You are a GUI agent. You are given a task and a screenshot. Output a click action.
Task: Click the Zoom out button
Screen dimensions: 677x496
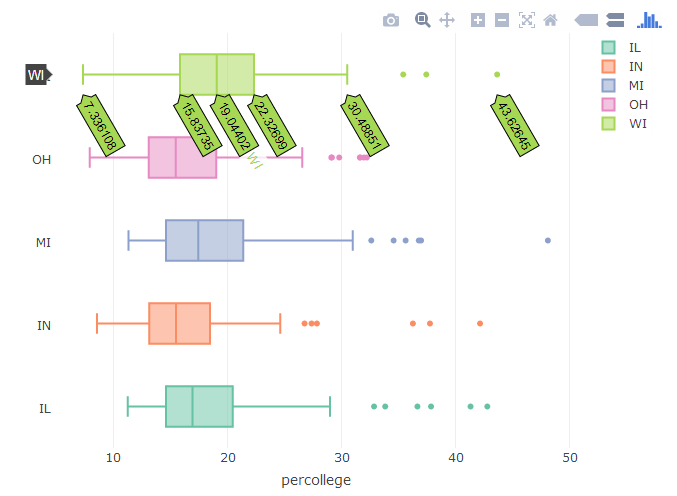502,20
